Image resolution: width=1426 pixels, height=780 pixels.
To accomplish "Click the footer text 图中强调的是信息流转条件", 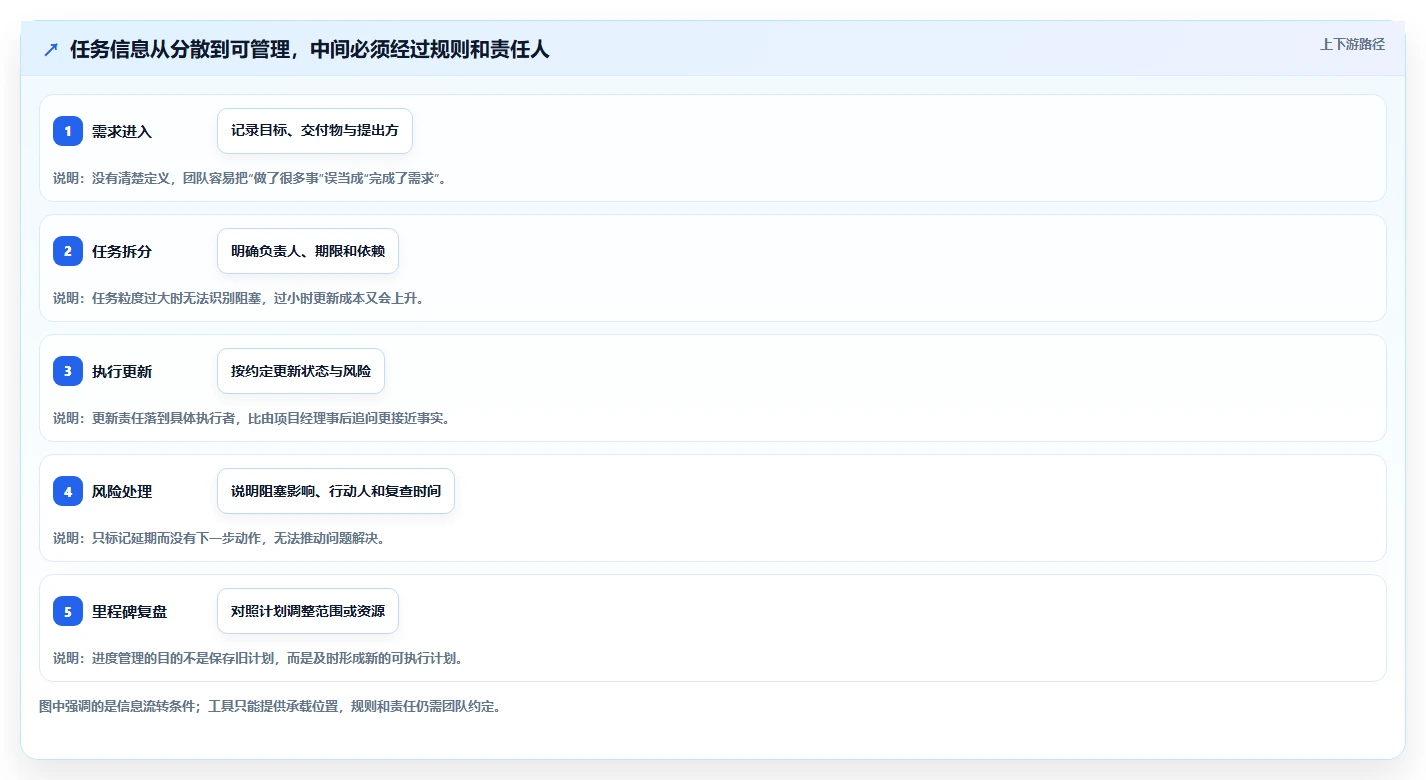I will coord(270,706).
